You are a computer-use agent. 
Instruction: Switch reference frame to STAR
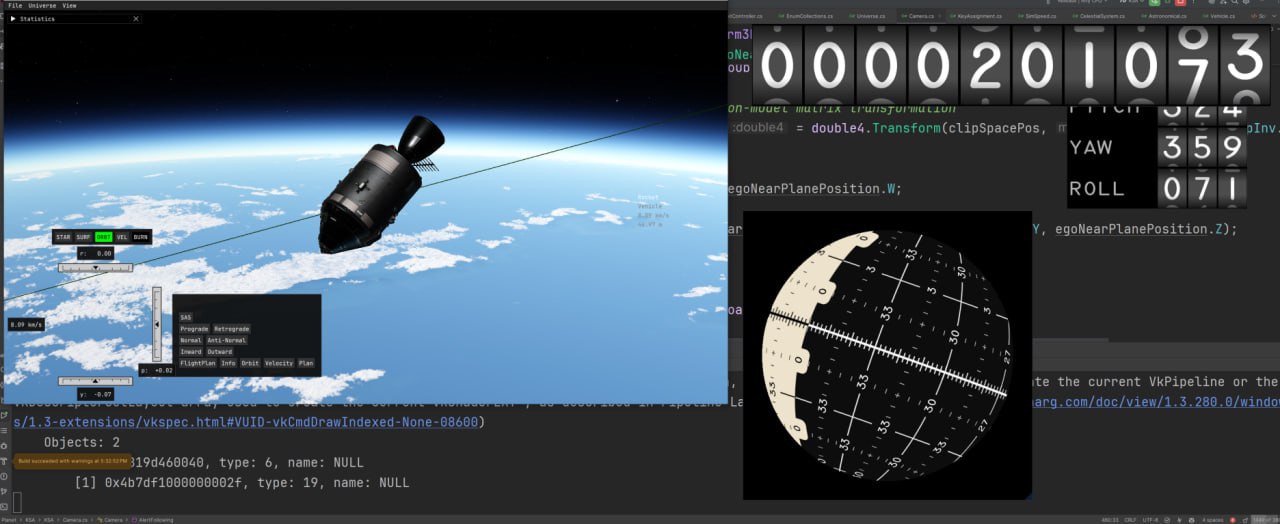coord(63,237)
